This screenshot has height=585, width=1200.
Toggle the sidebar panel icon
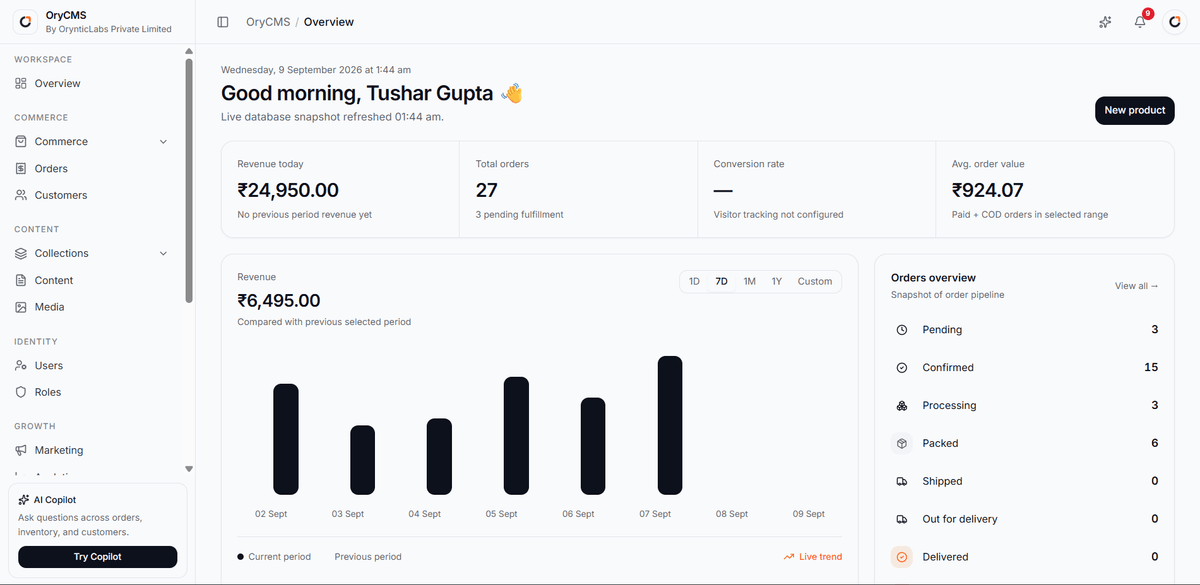(223, 22)
